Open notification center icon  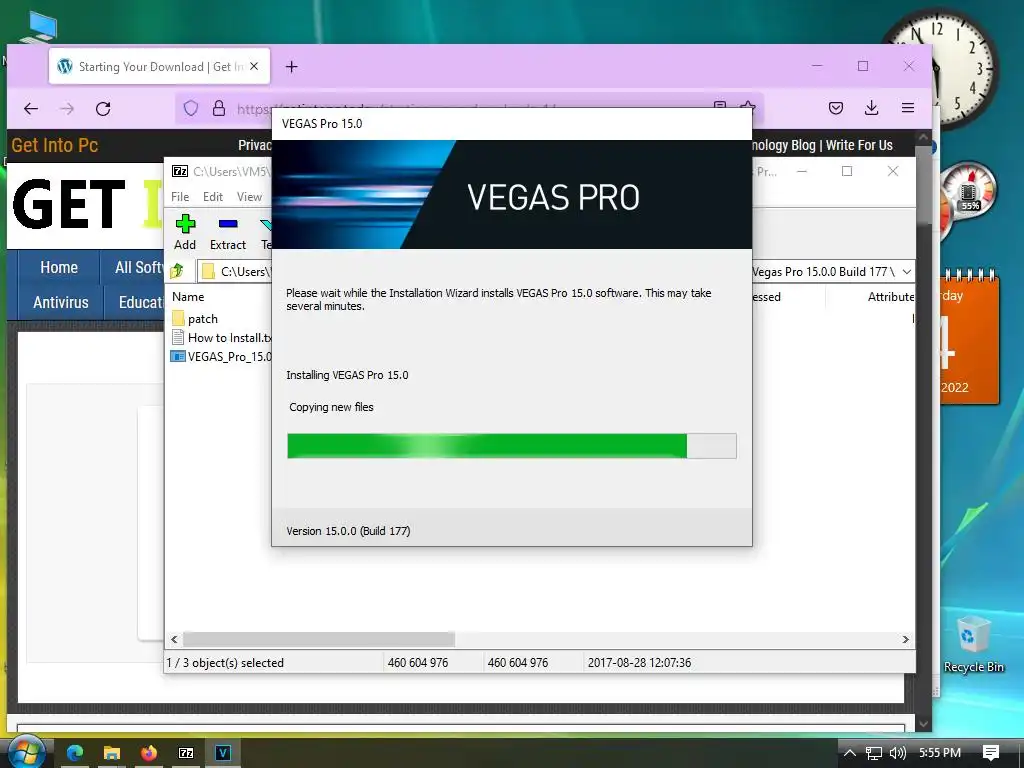[991, 753]
